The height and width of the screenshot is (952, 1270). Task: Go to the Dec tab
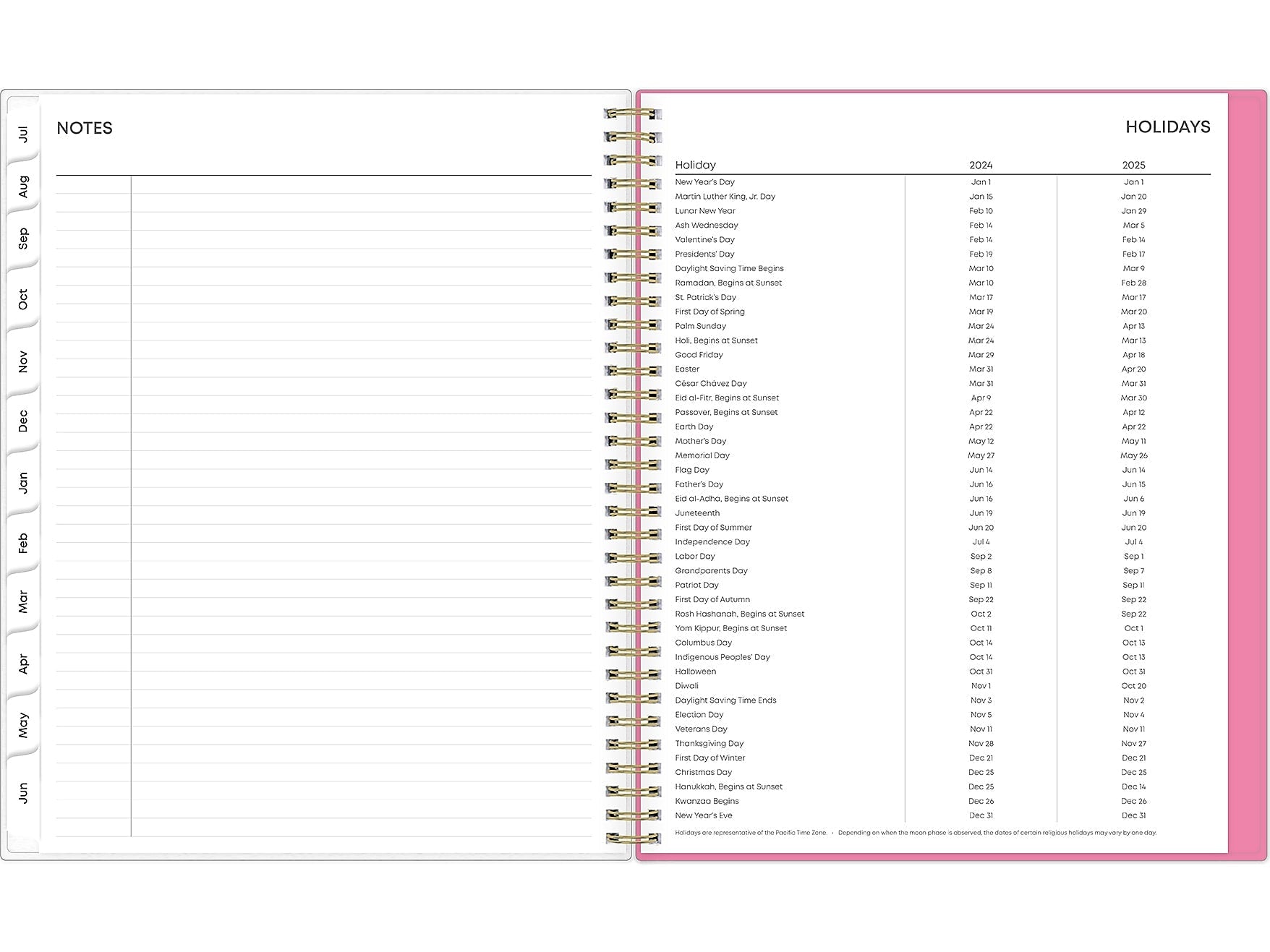pos(23,421)
